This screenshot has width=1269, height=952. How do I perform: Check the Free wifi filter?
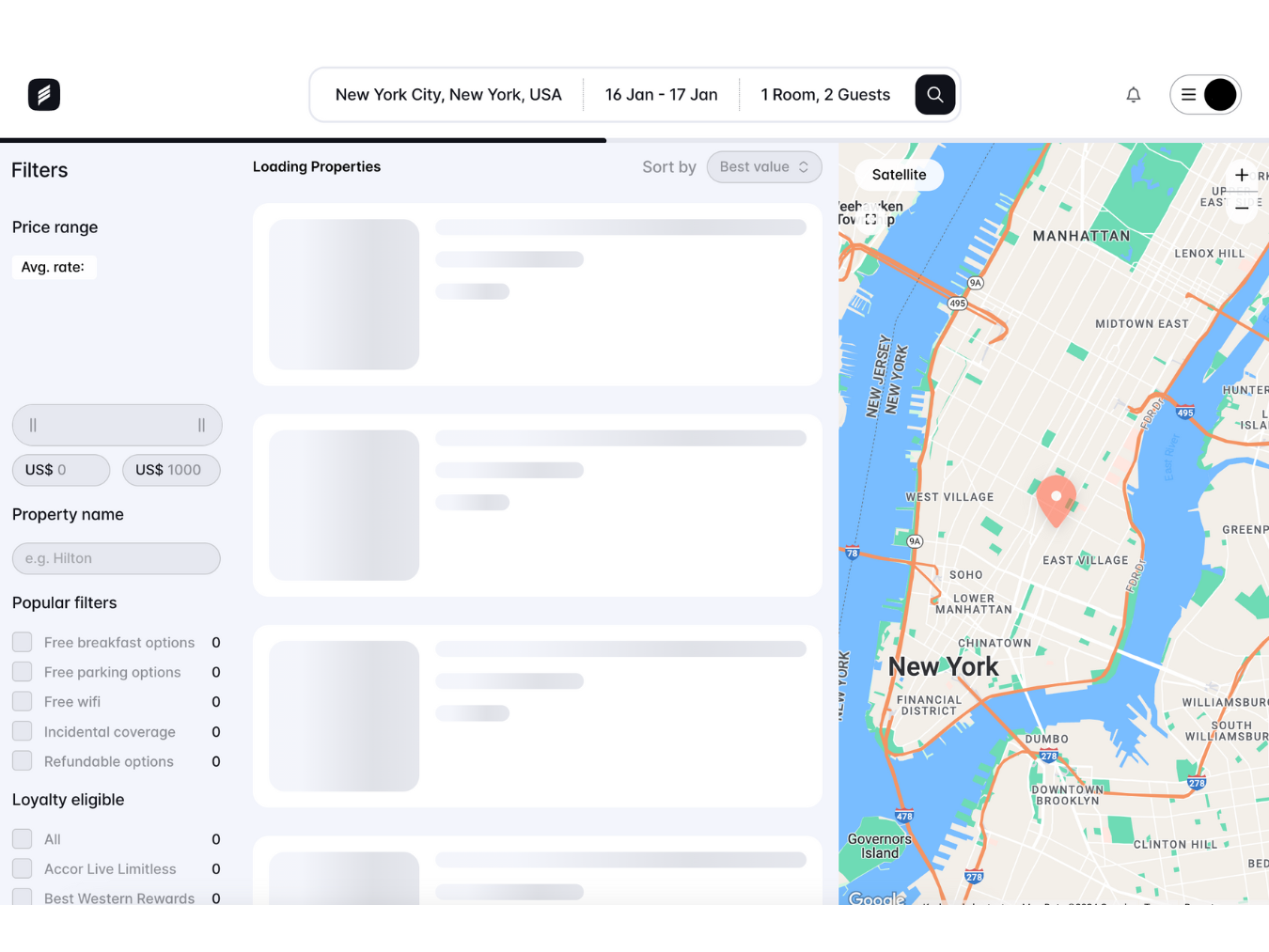pos(23,702)
